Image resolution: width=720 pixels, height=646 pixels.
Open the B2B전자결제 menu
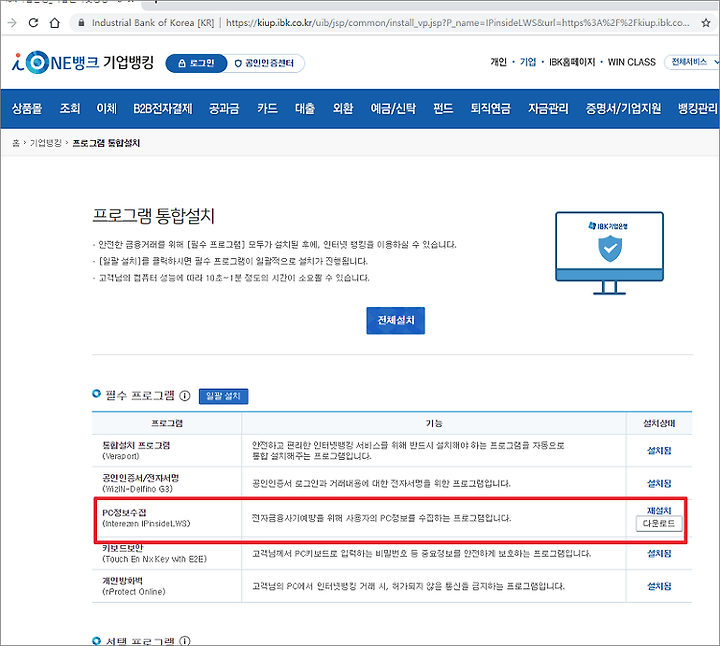163,109
